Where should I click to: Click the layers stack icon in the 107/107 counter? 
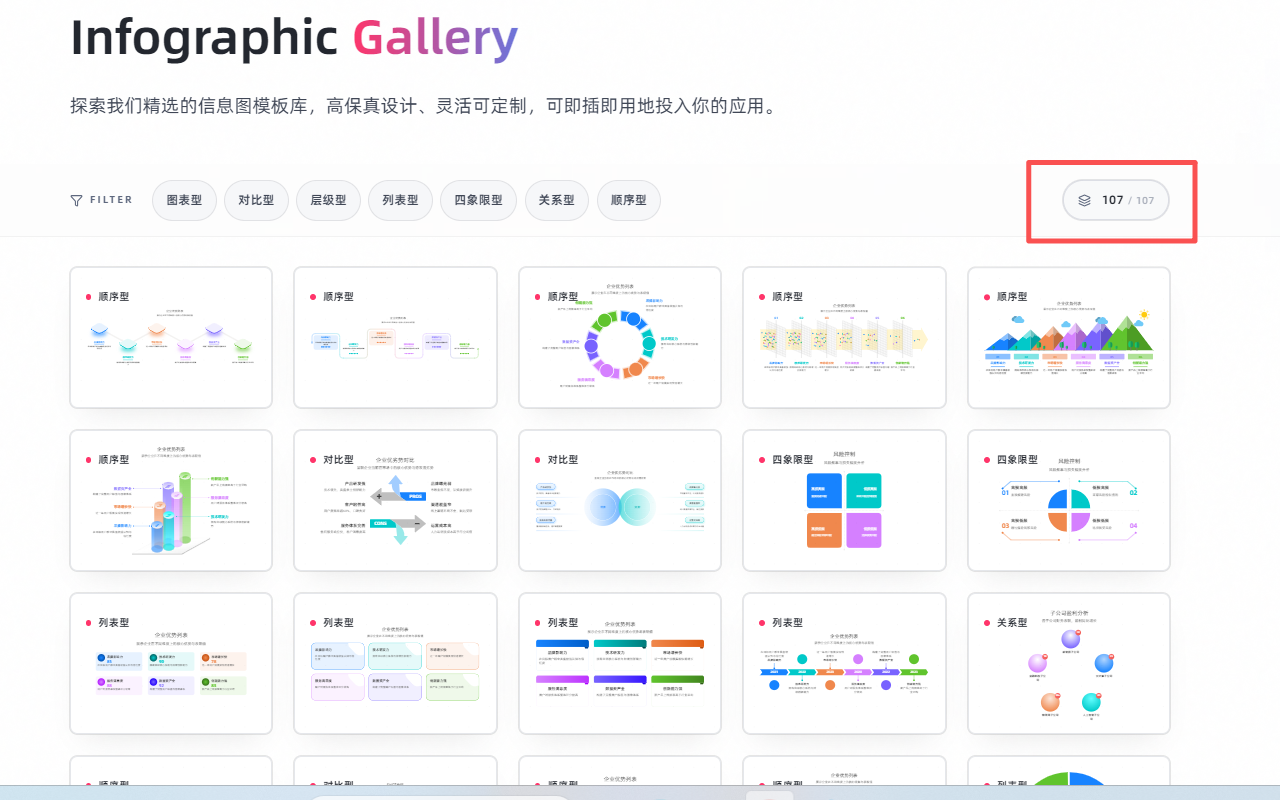click(1086, 200)
